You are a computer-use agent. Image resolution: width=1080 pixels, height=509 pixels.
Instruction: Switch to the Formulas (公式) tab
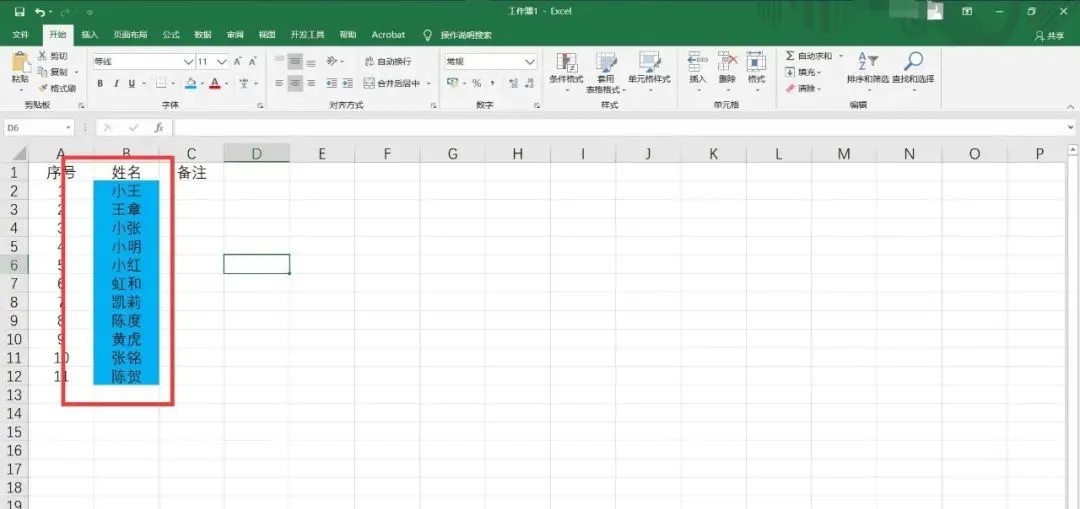click(x=171, y=34)
